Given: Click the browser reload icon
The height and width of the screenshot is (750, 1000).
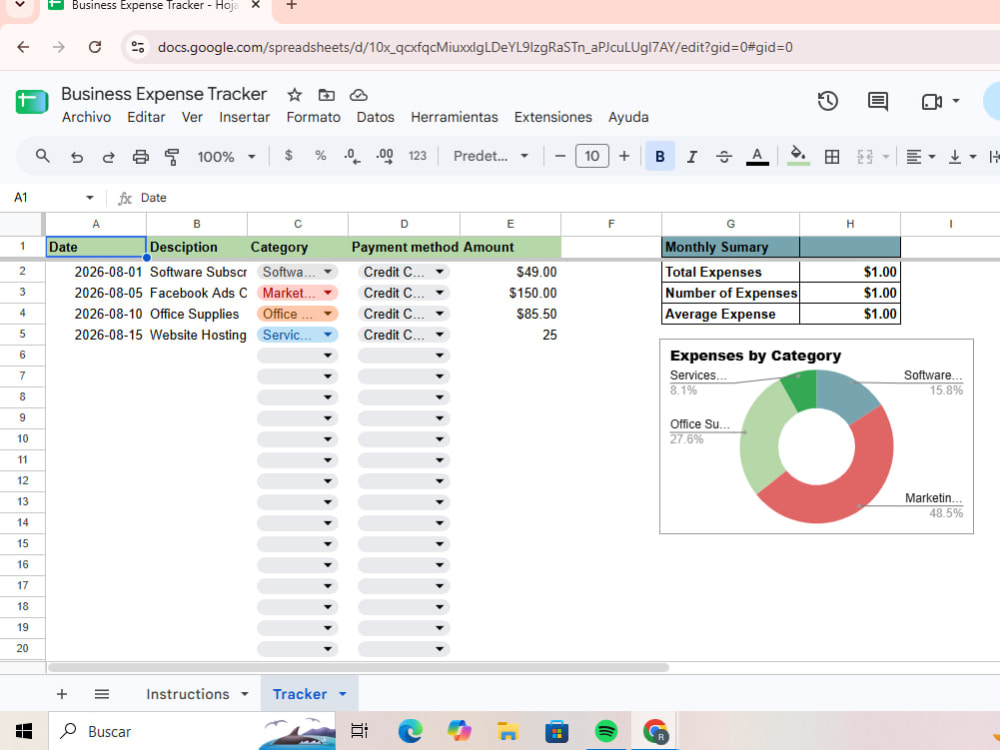Looking at the screenshot, I should coord(95,47).
